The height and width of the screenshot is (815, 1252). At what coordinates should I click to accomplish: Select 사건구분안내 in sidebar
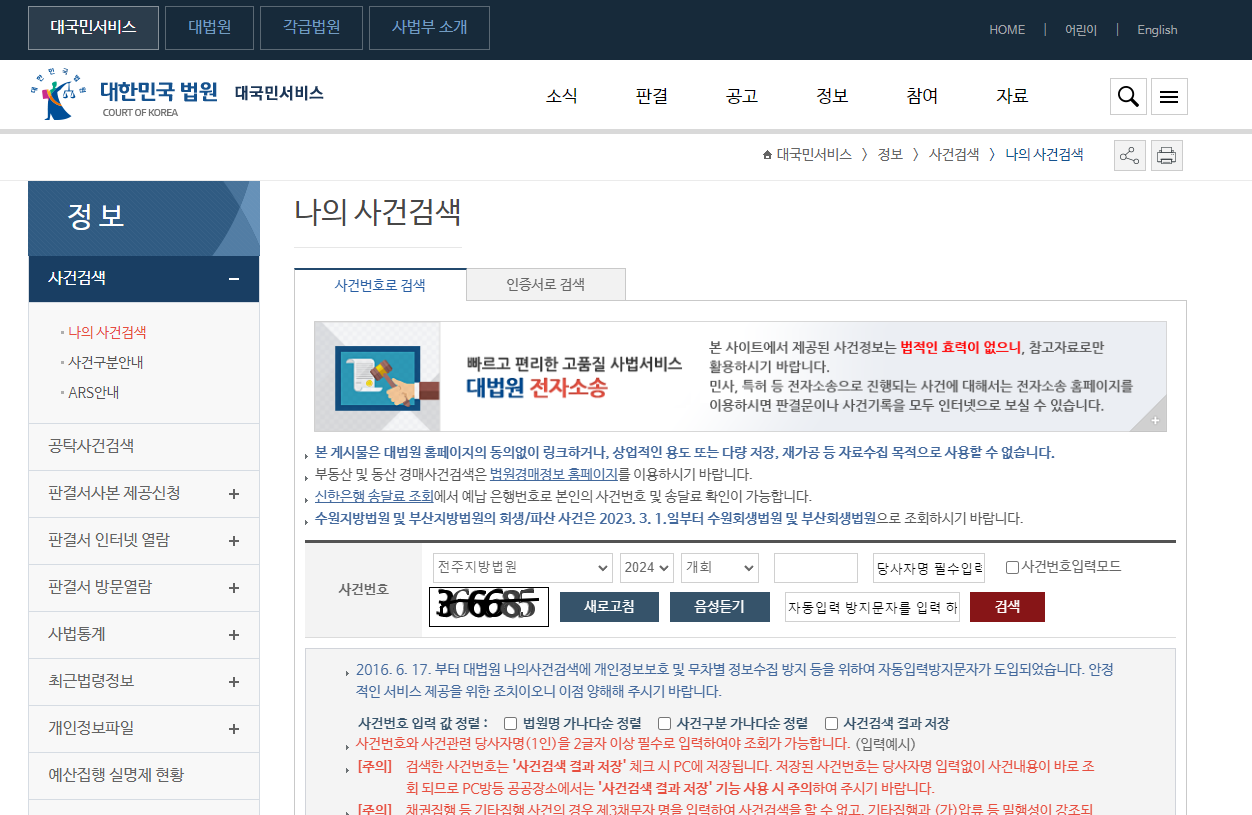106,362
